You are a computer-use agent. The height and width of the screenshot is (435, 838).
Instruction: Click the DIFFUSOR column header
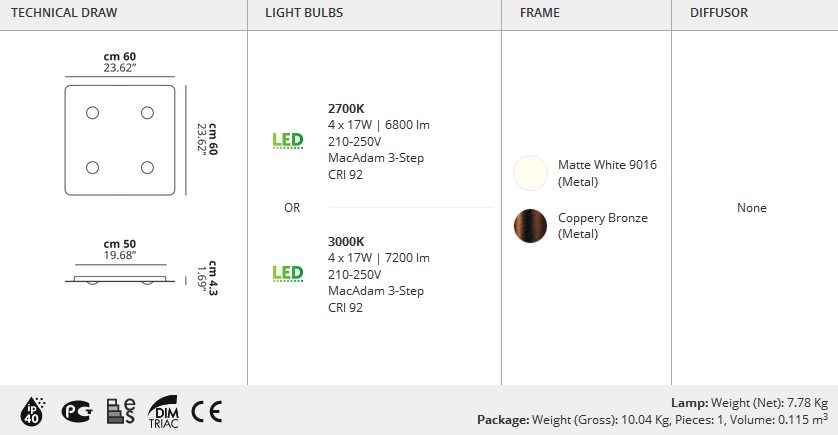719,13
